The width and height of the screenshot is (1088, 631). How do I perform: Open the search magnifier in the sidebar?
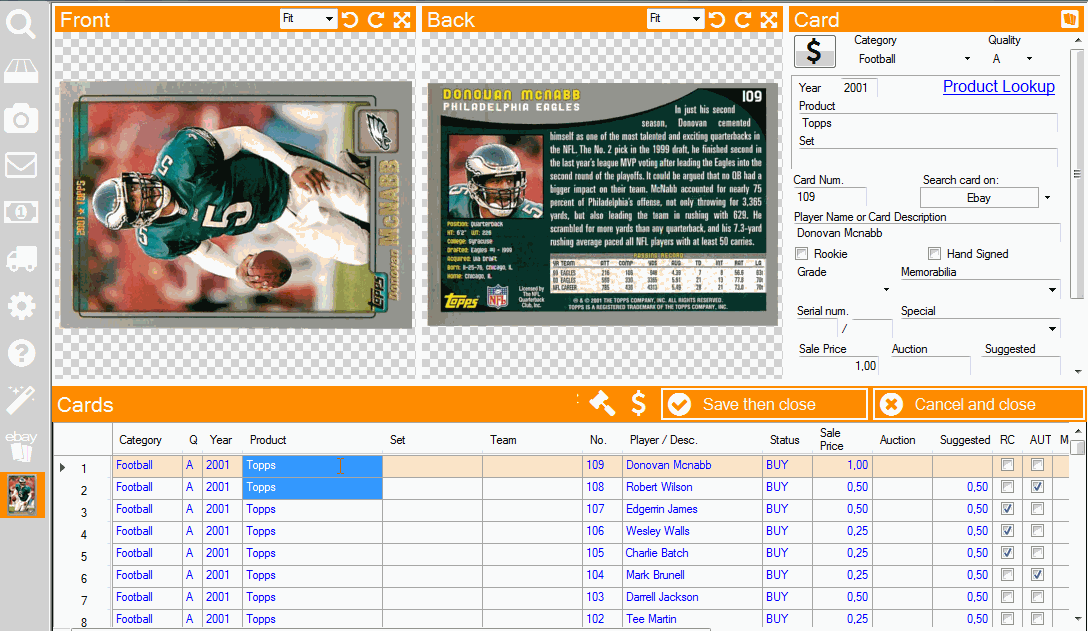click(21, 23)
